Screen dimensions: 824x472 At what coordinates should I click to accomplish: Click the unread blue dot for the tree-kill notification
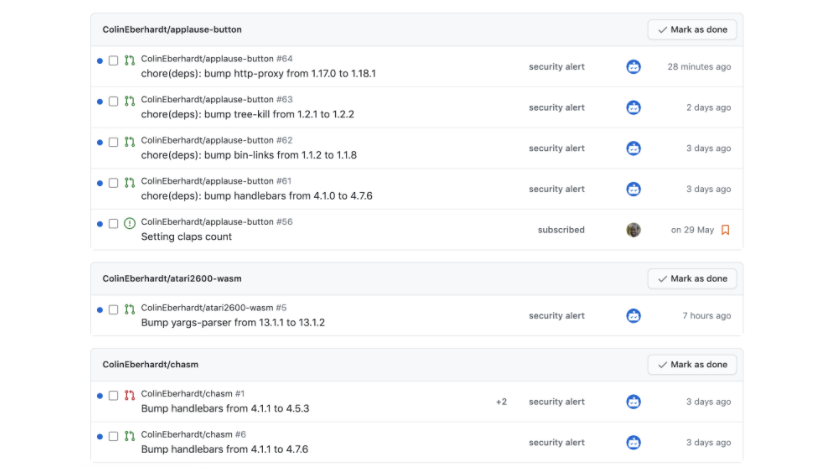tap(100, 102)
